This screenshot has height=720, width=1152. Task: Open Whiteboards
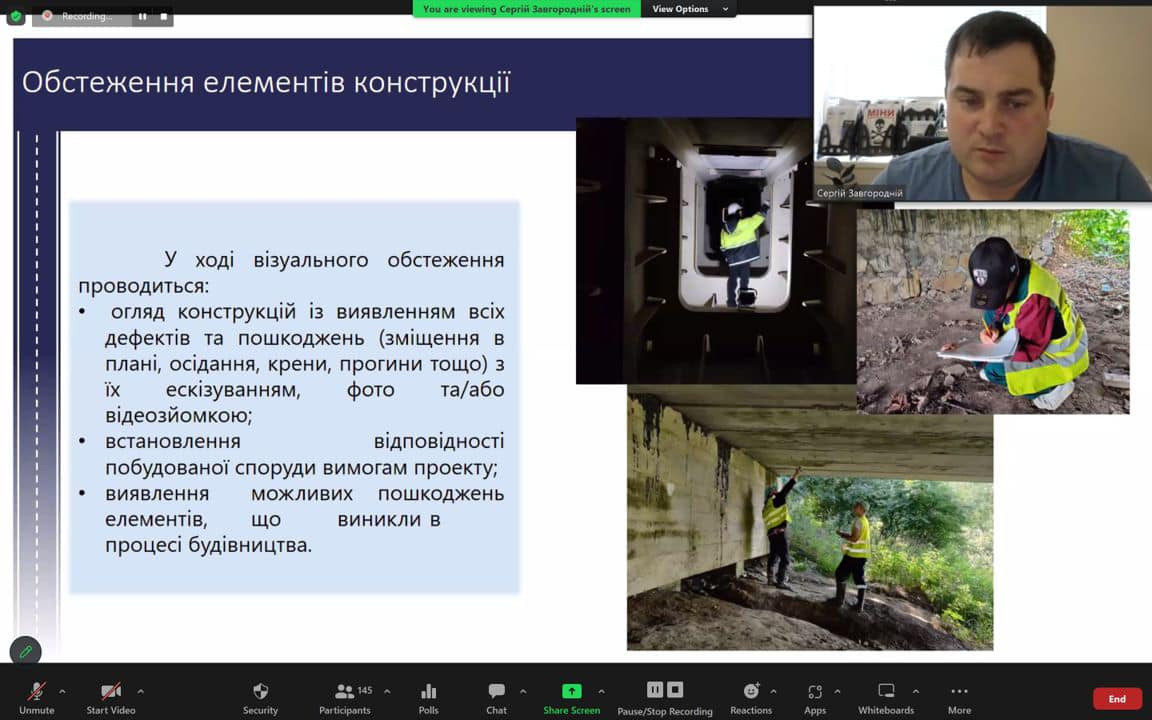pyautogui.click(x=886, y=697)
